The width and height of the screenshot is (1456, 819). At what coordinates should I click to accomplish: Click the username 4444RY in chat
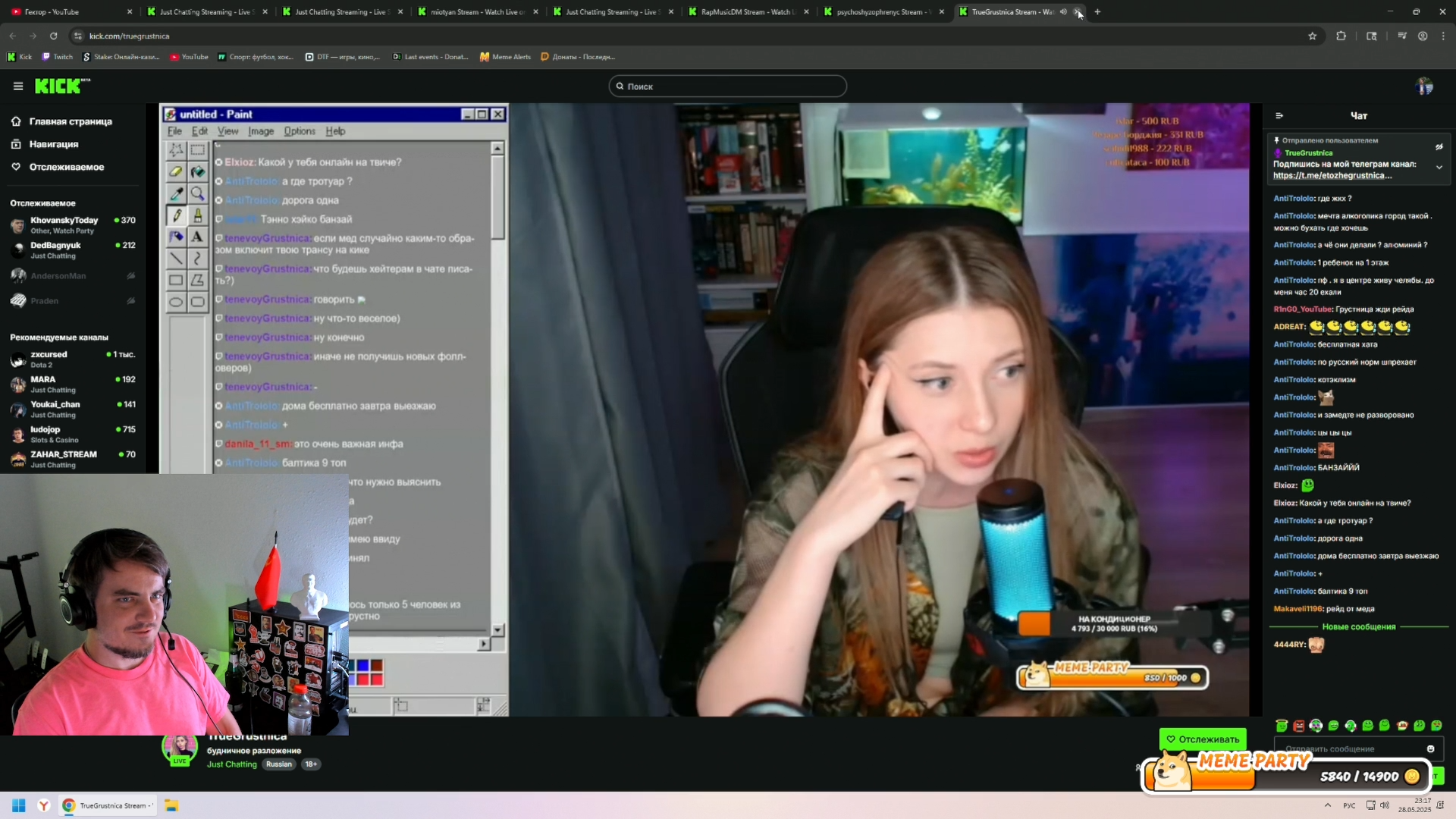1289,645
